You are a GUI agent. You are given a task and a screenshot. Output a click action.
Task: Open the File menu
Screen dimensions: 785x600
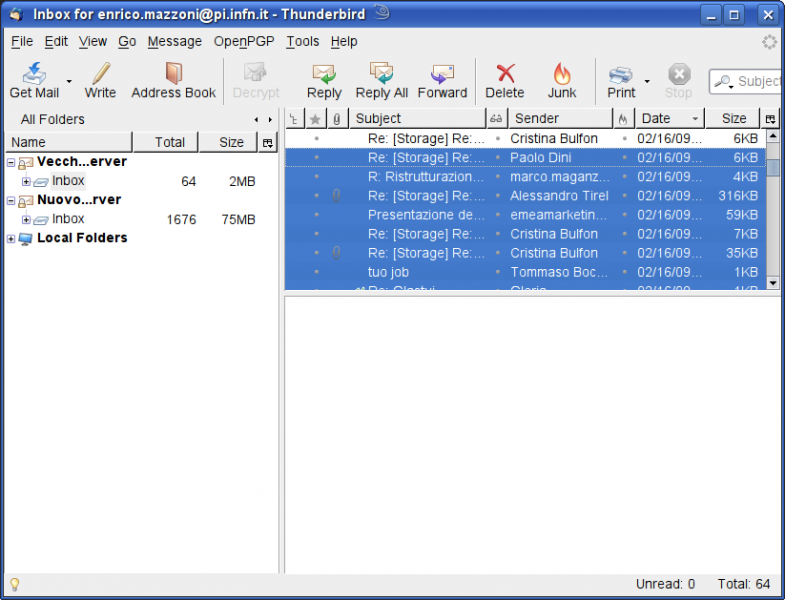coord(22,41)
